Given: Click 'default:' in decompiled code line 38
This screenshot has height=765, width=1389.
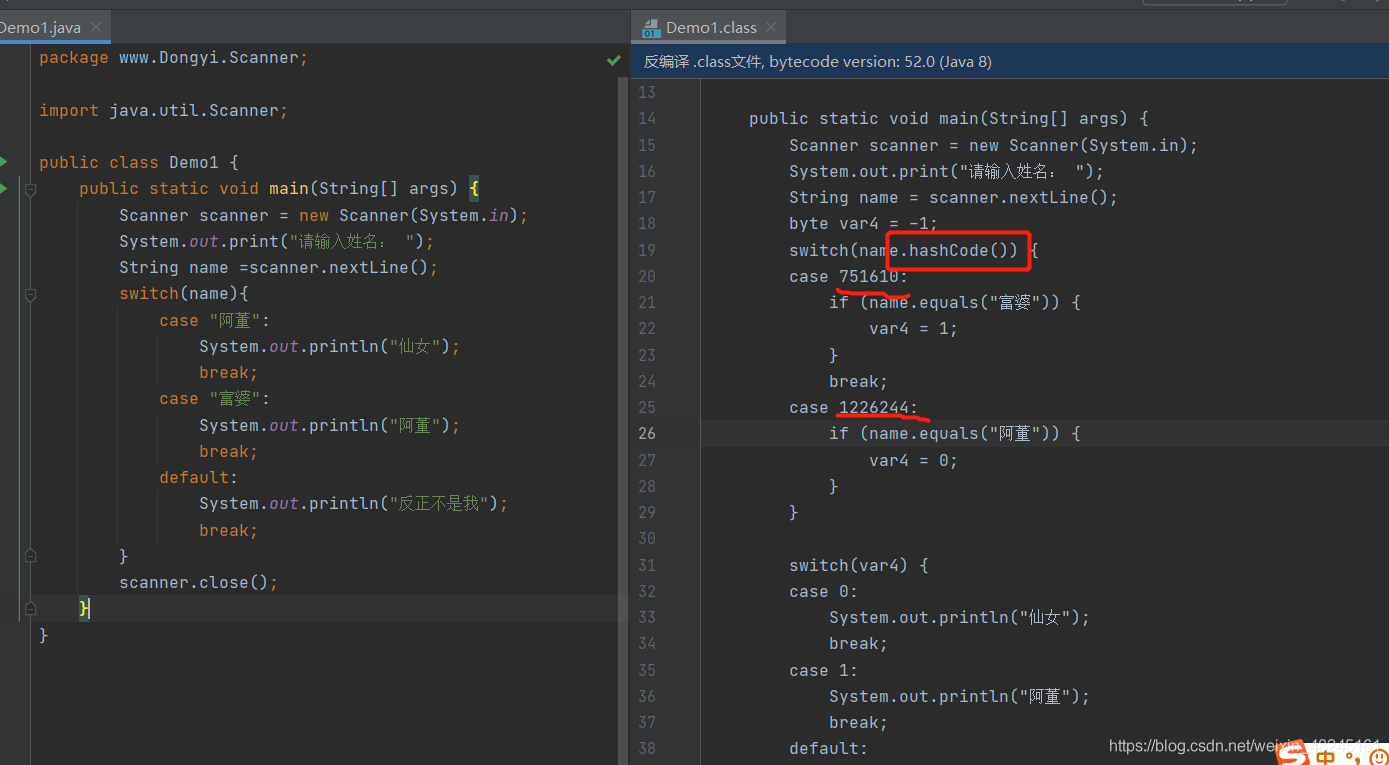Looking at the screenshot, I should click(x=829, y=748).
